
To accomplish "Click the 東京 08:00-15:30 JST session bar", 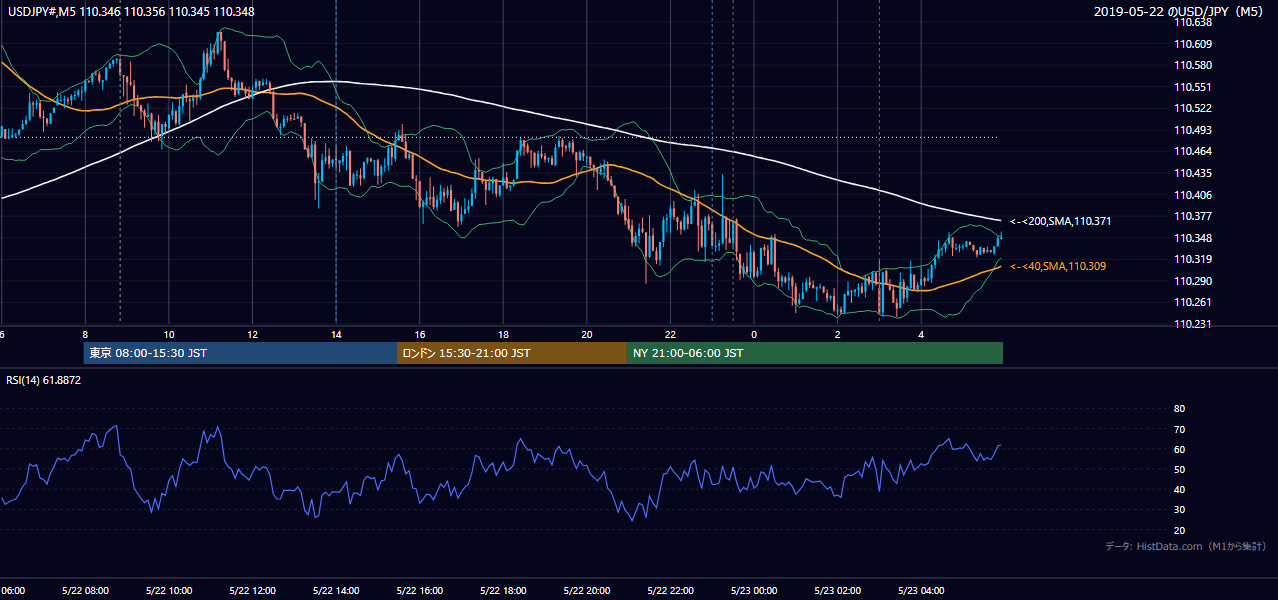I will click(x=240, y=353).
